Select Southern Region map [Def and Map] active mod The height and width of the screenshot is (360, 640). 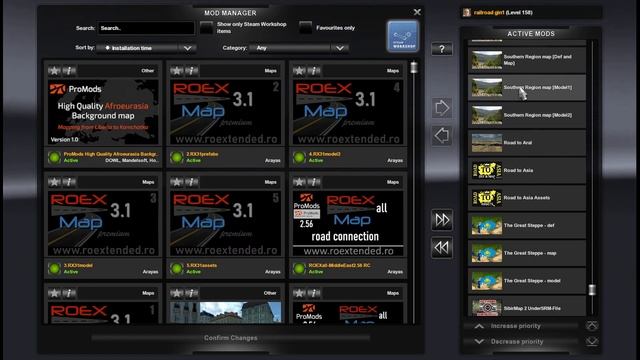coord(527,60)
